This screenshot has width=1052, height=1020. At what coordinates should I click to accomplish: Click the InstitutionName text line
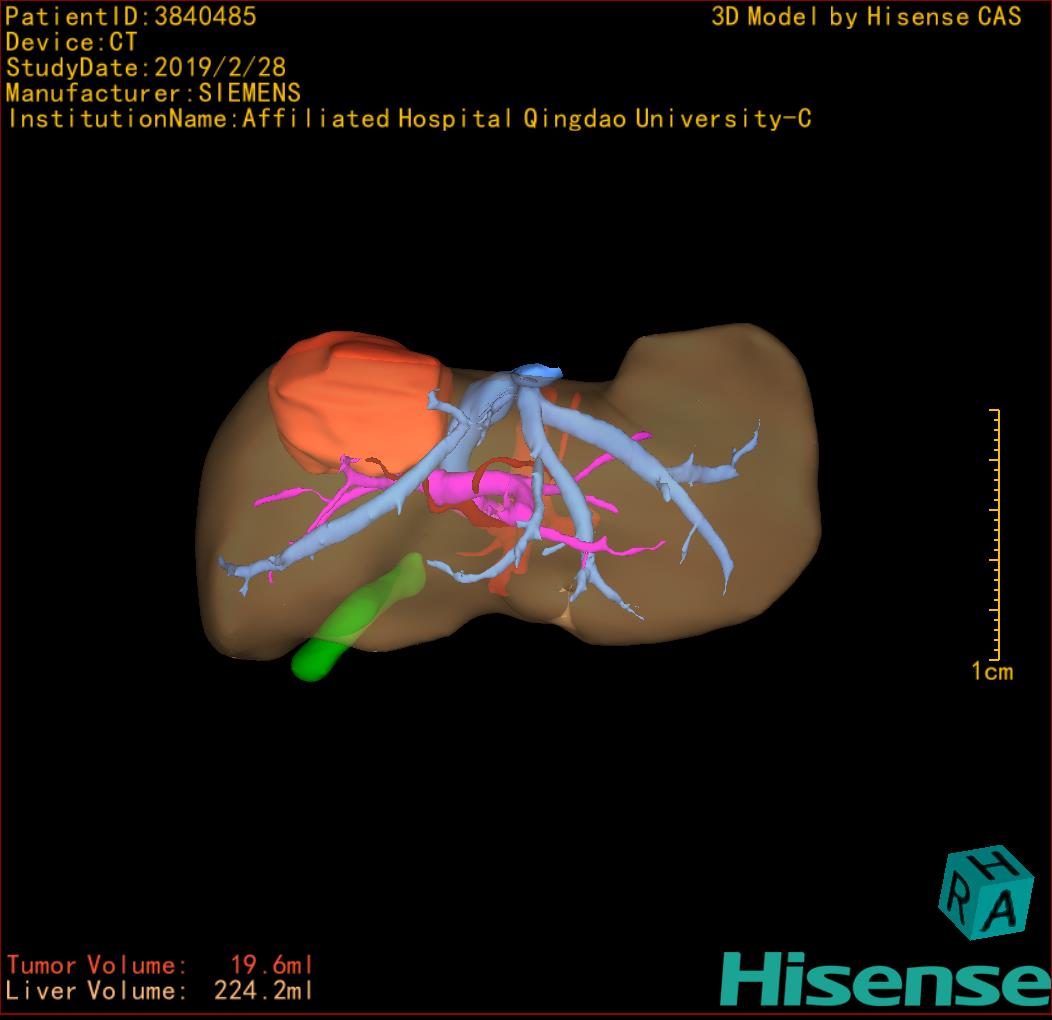coord(409,119)
